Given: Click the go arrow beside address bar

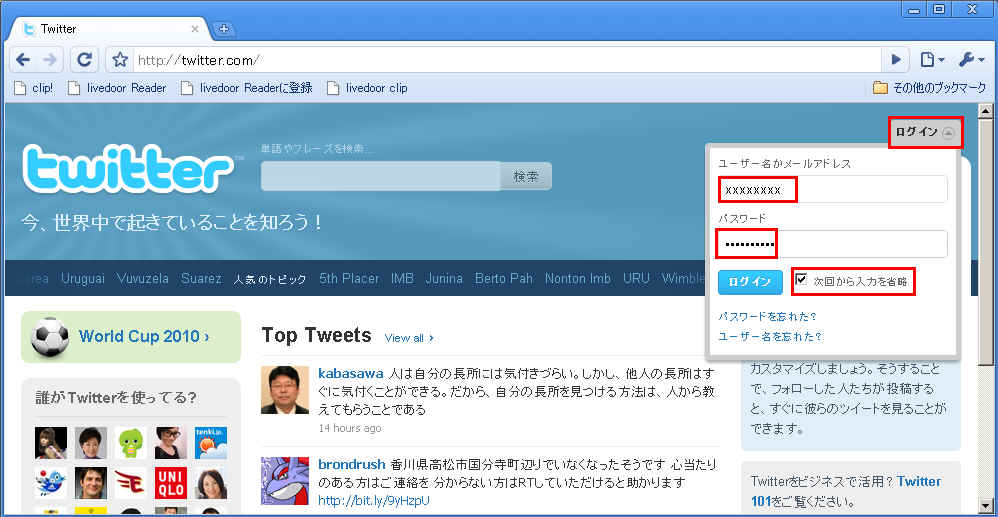Looking at the screenshot, I should pyautogui.click(x=897, y=59).
